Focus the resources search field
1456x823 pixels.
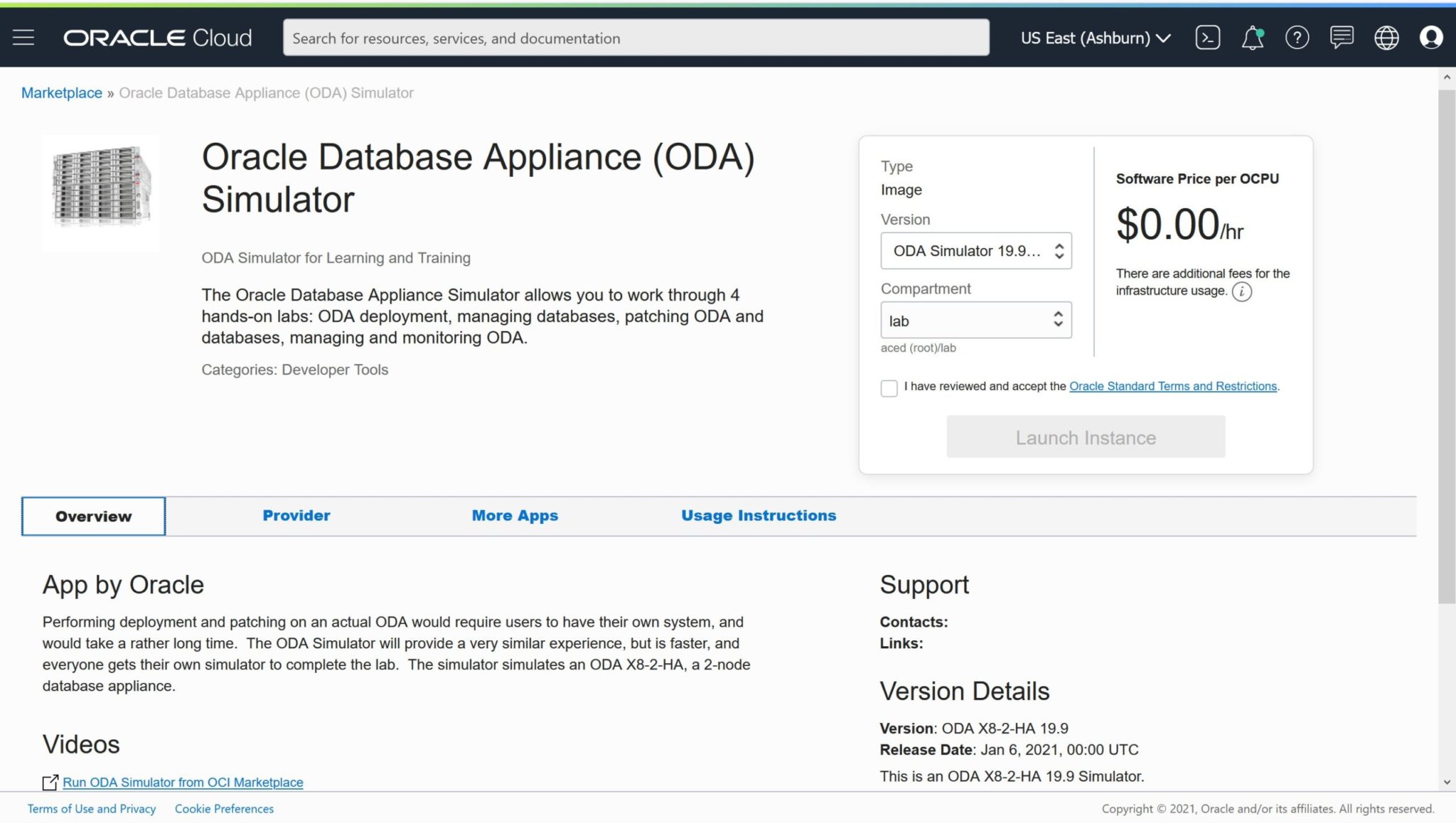(636, 38)
